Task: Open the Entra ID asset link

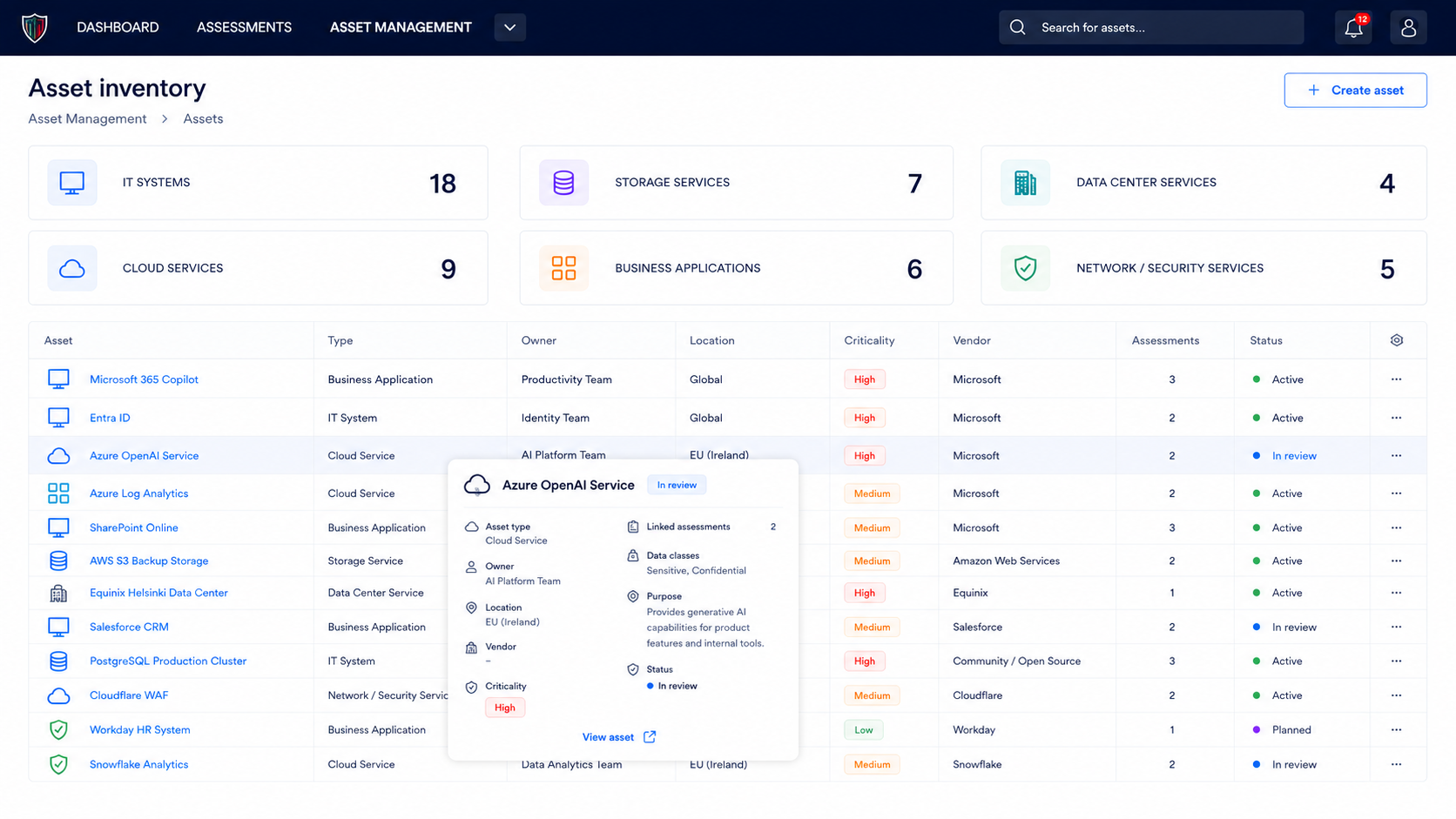Action: pyautogui.click(x=110, y=418)
